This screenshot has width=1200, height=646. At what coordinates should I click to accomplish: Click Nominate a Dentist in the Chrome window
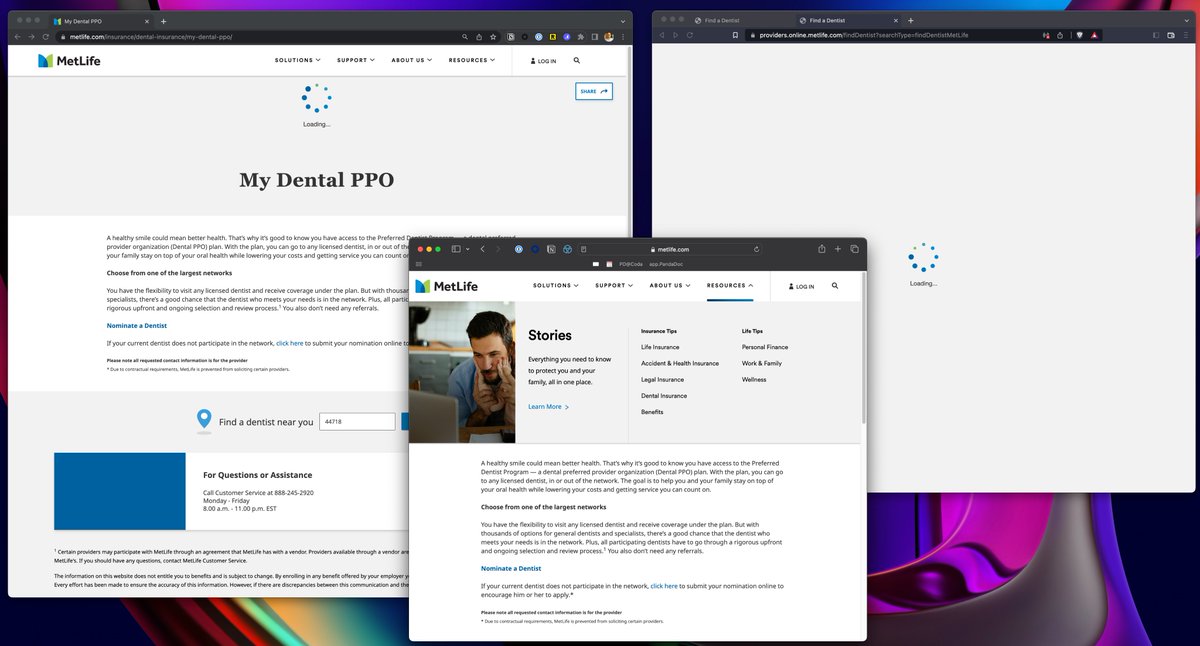coord(137,326)
